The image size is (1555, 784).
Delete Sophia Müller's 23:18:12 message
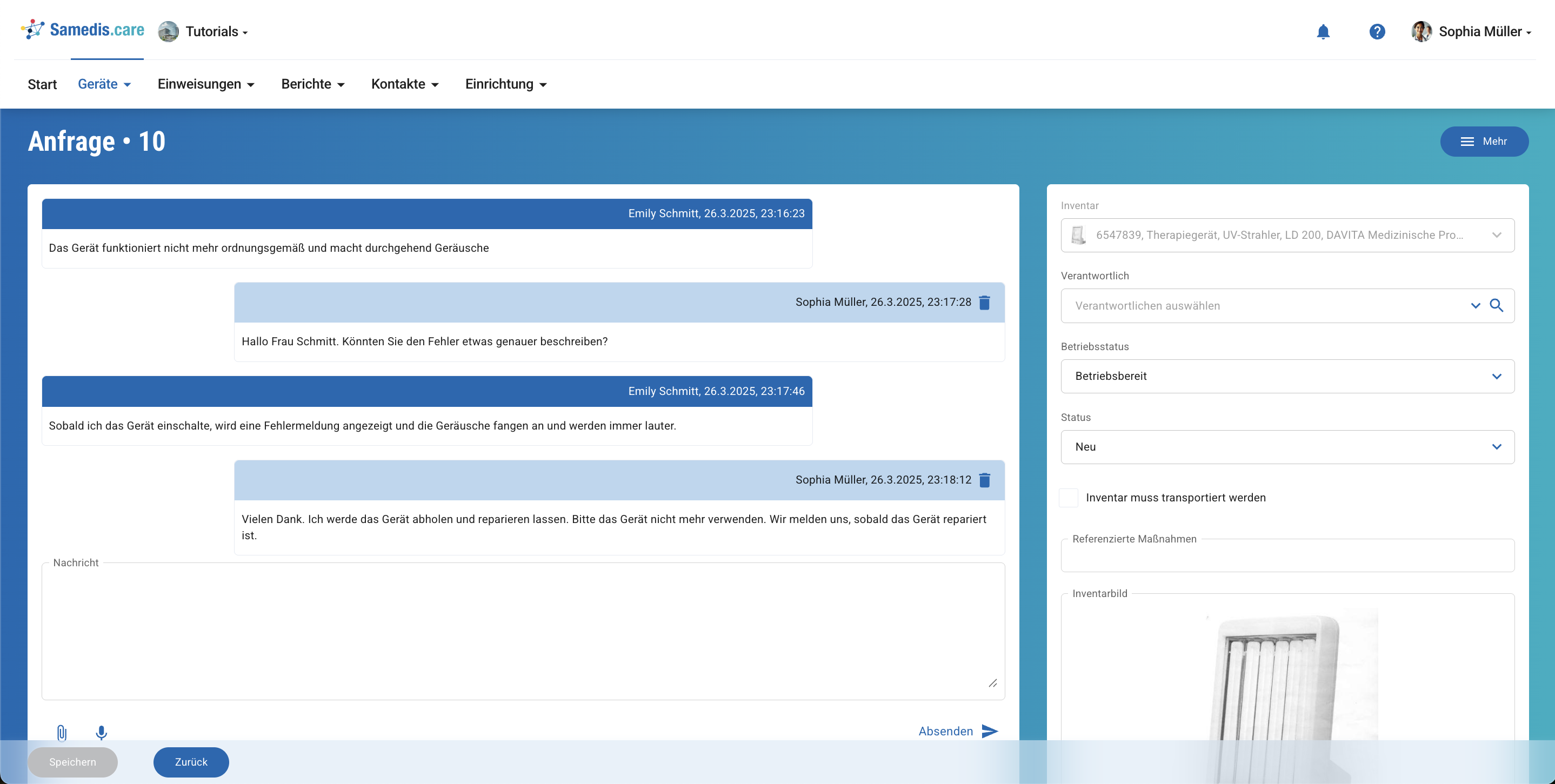(985, 480)
